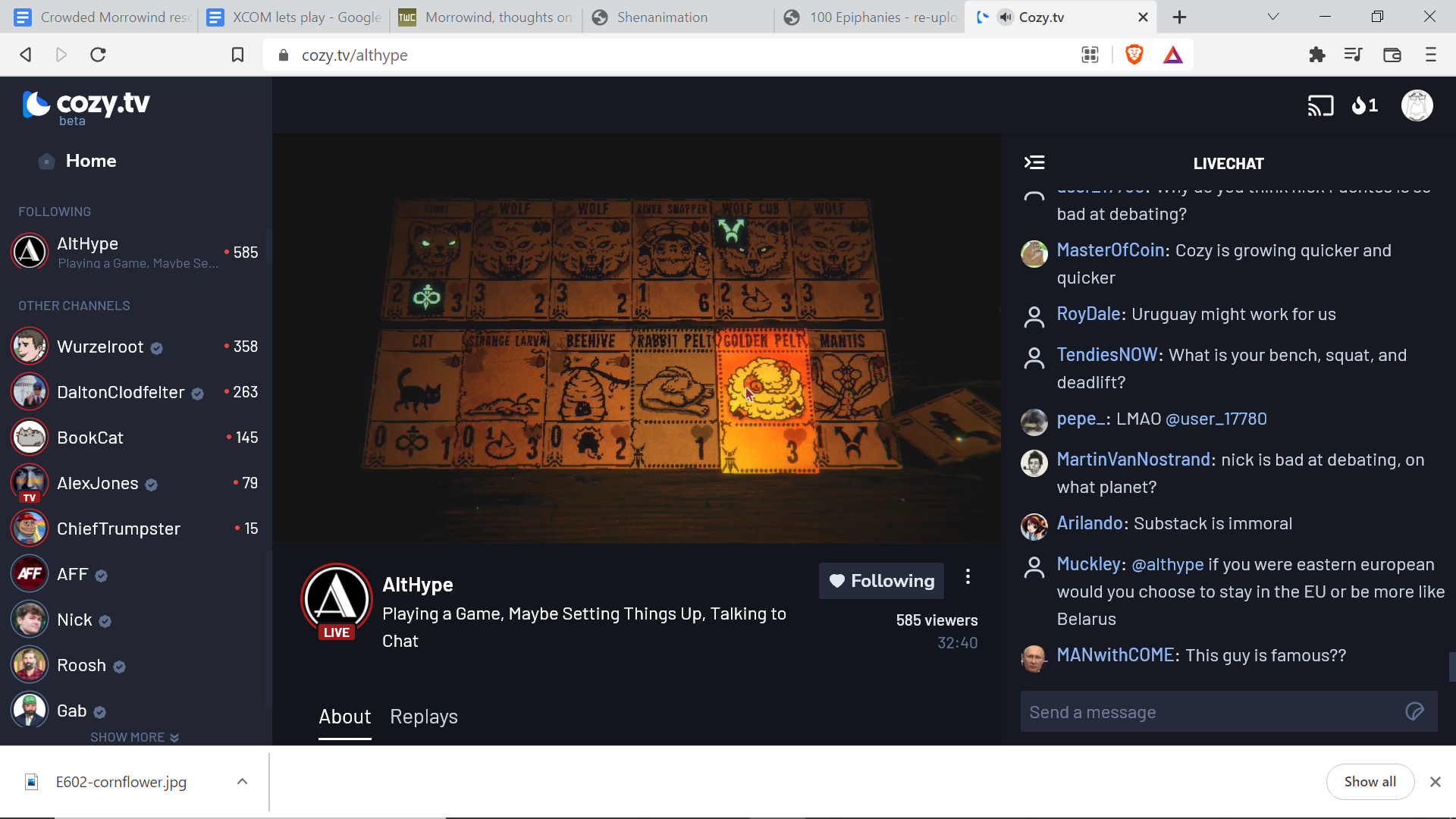
Task: Switch to Morrowind, thoughts on tab
Action: click(486, 17)
